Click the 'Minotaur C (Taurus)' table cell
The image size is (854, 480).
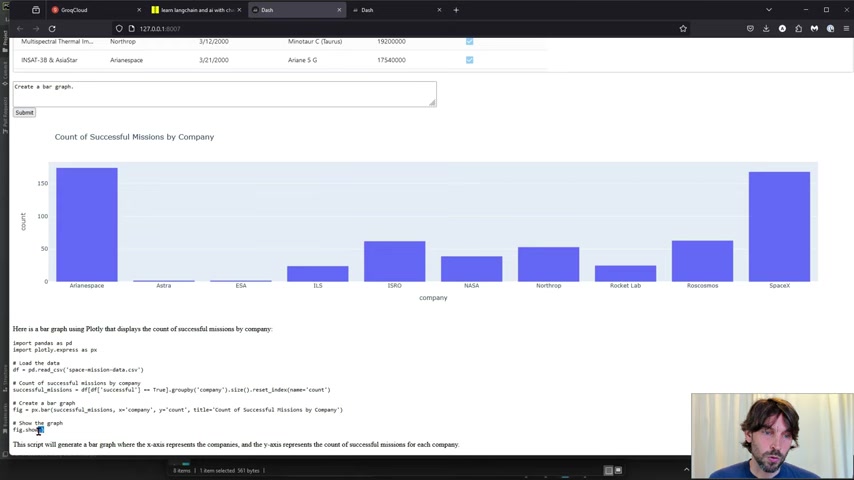point(315,41)
